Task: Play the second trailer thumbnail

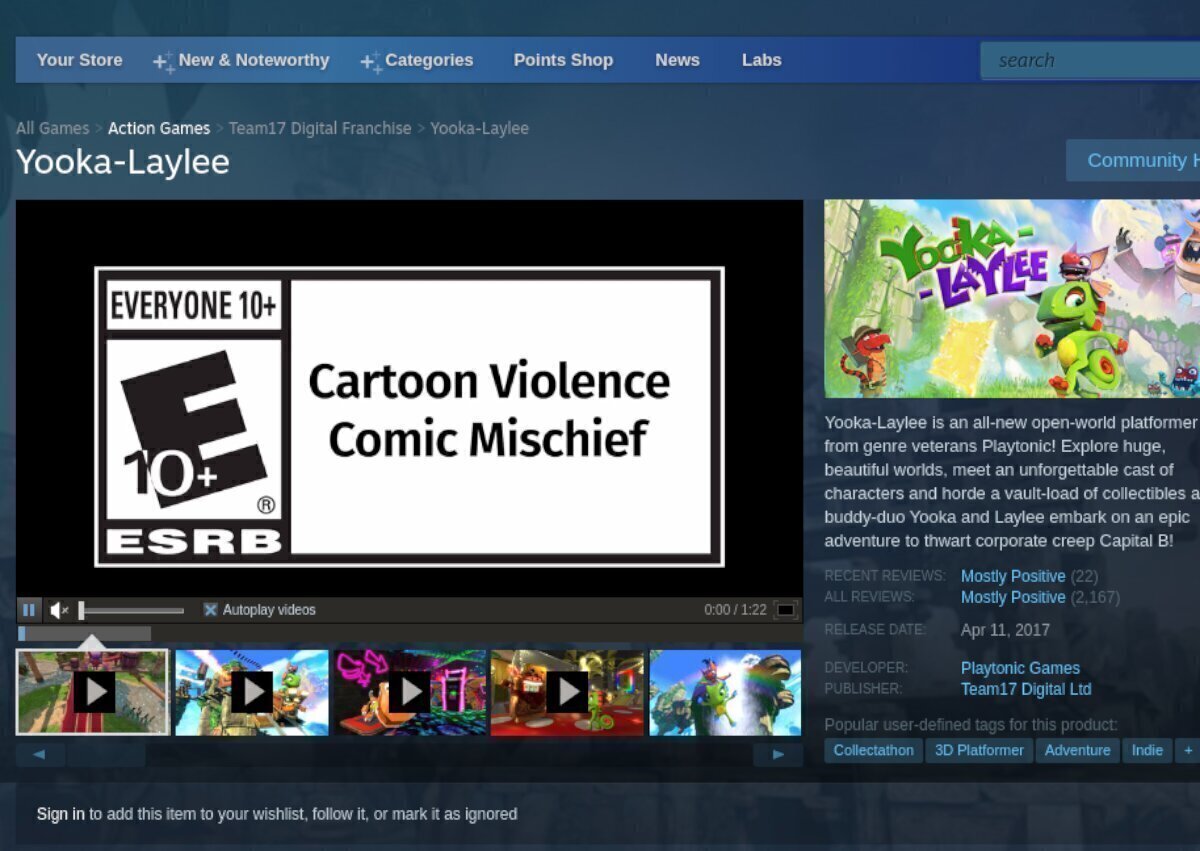Action: pyautogui.click(x=252, y=692)
